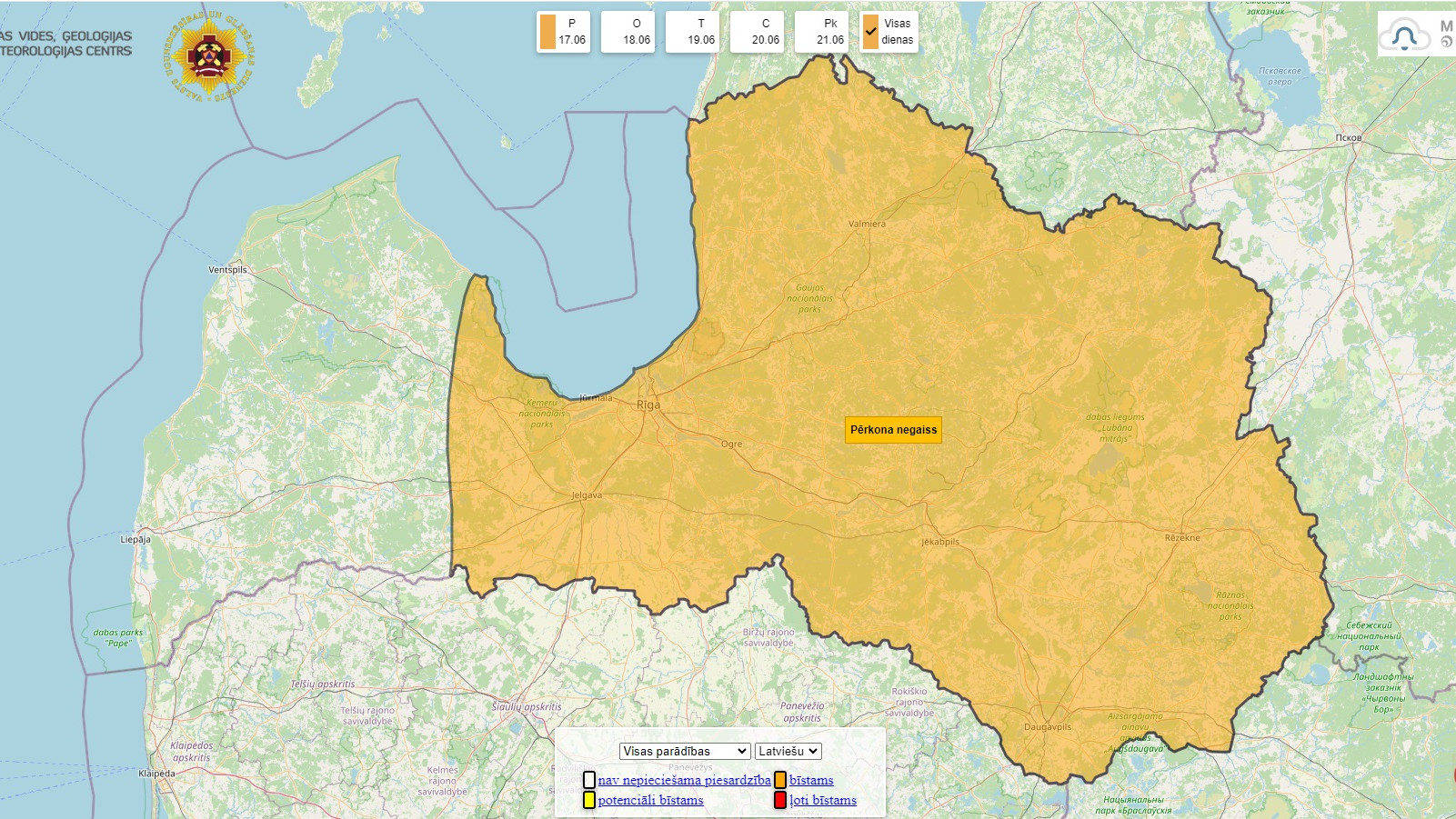The image size is (1456, 819).
Task: Open the 'Visas parādības' phenomena dropdown
Action: pyautogui.click(x=685, y=751)
